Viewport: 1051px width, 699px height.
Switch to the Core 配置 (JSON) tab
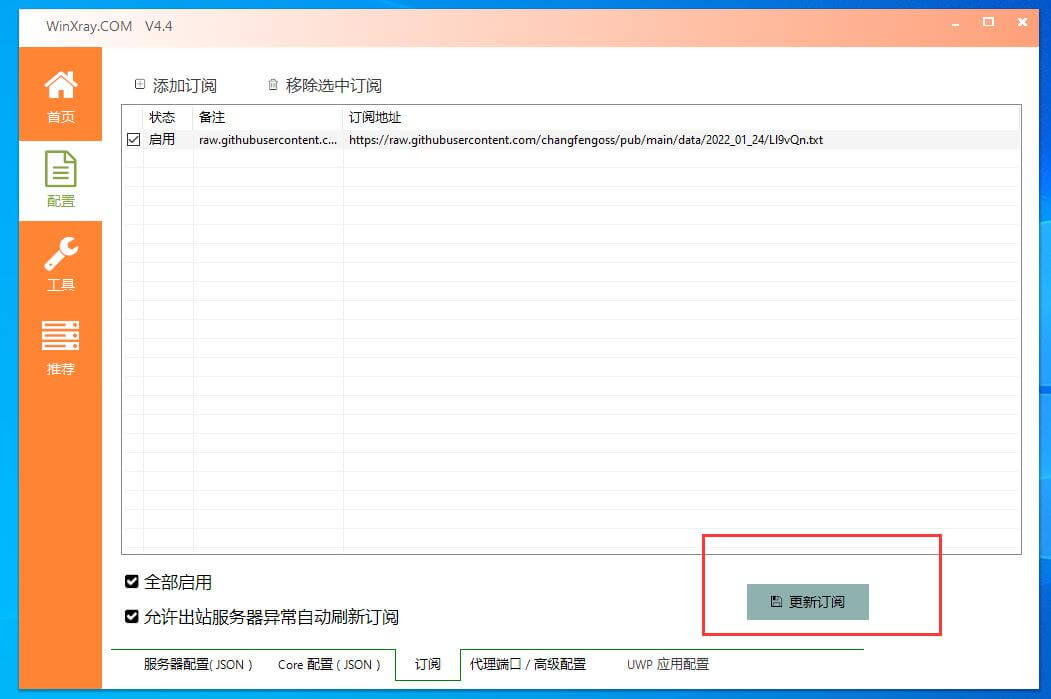(x=329, y=664)
